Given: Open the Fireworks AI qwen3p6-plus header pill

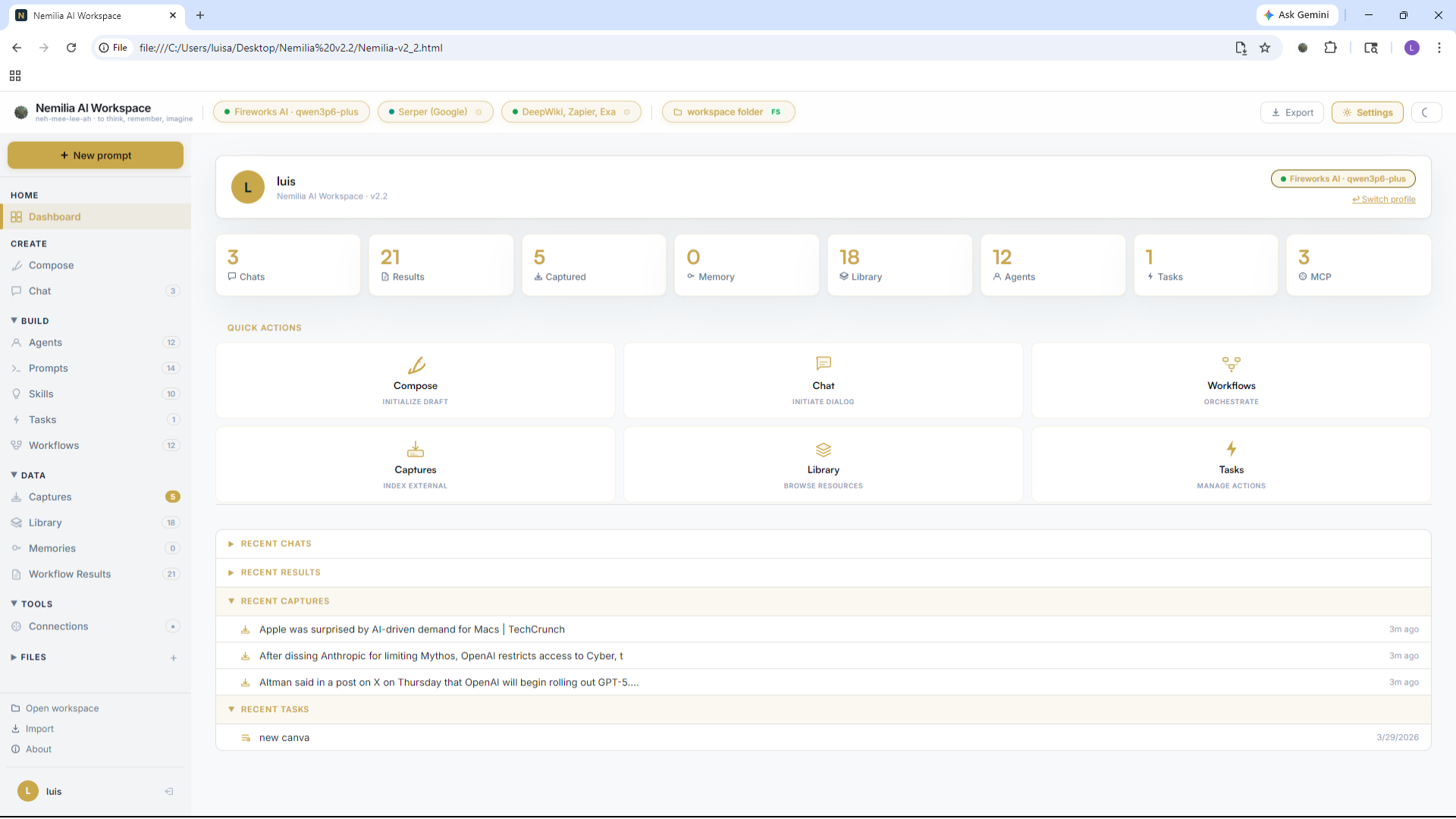Looking at the screenshot, I should click(x=291, y=112).
